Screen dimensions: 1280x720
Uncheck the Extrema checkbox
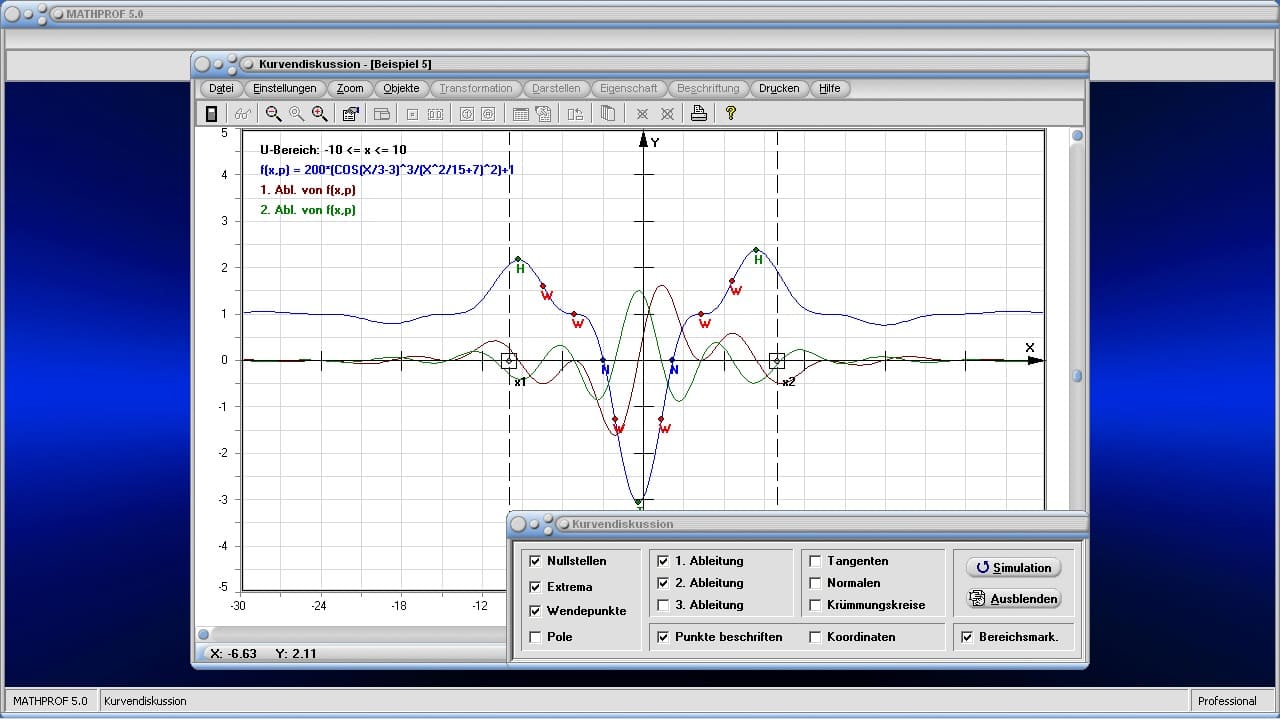535,587
